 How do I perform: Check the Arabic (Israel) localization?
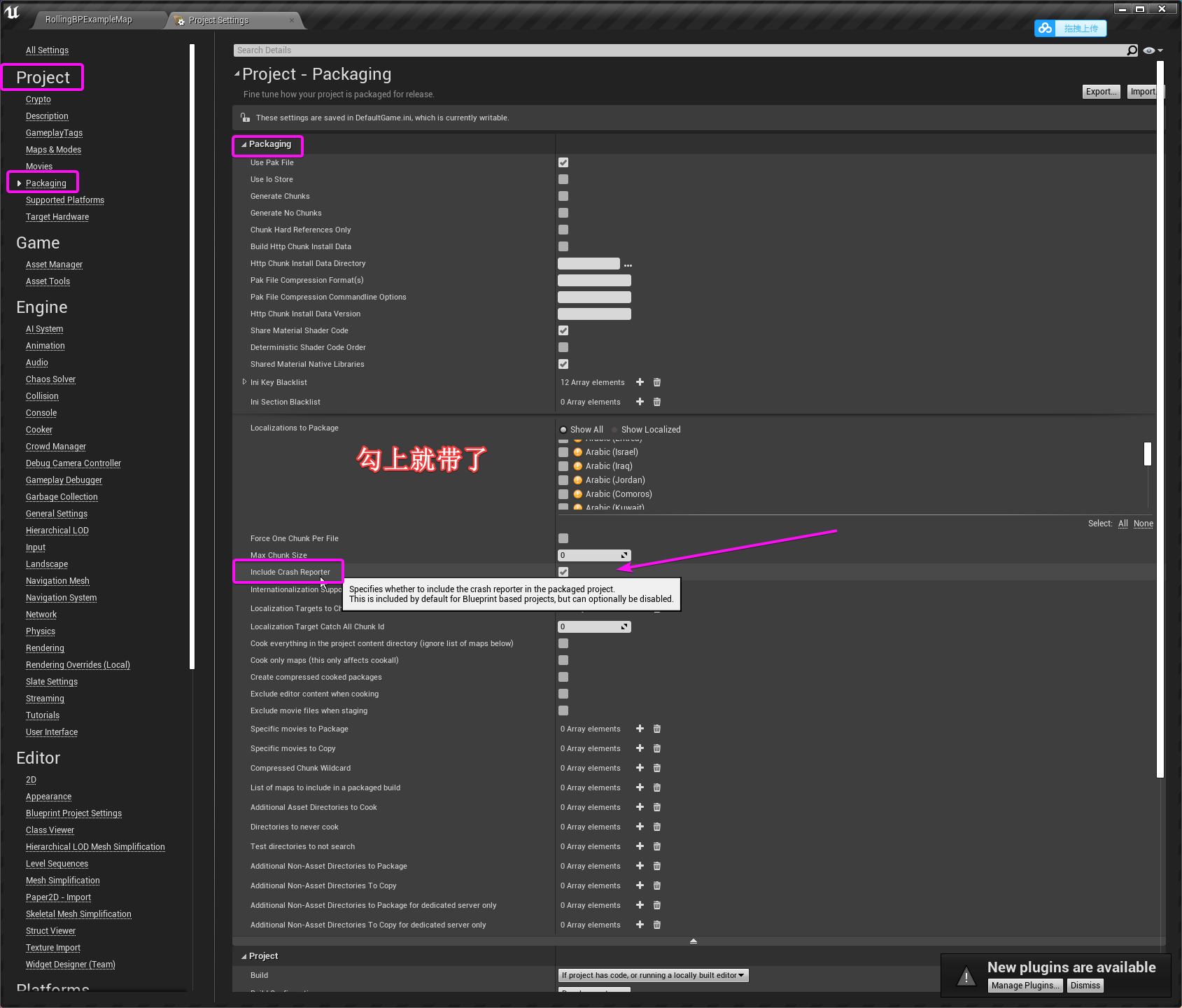(x=563, y=451)
